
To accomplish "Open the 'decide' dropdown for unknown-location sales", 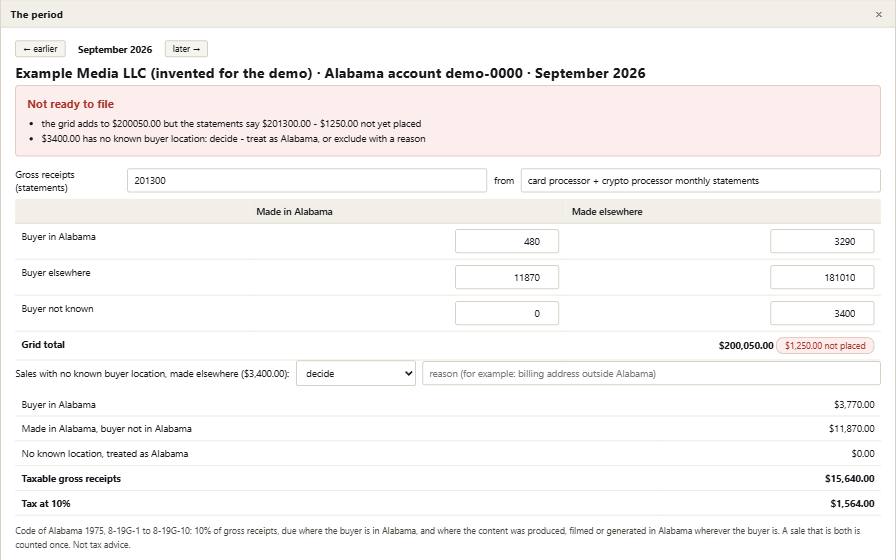I will [356, 374].
